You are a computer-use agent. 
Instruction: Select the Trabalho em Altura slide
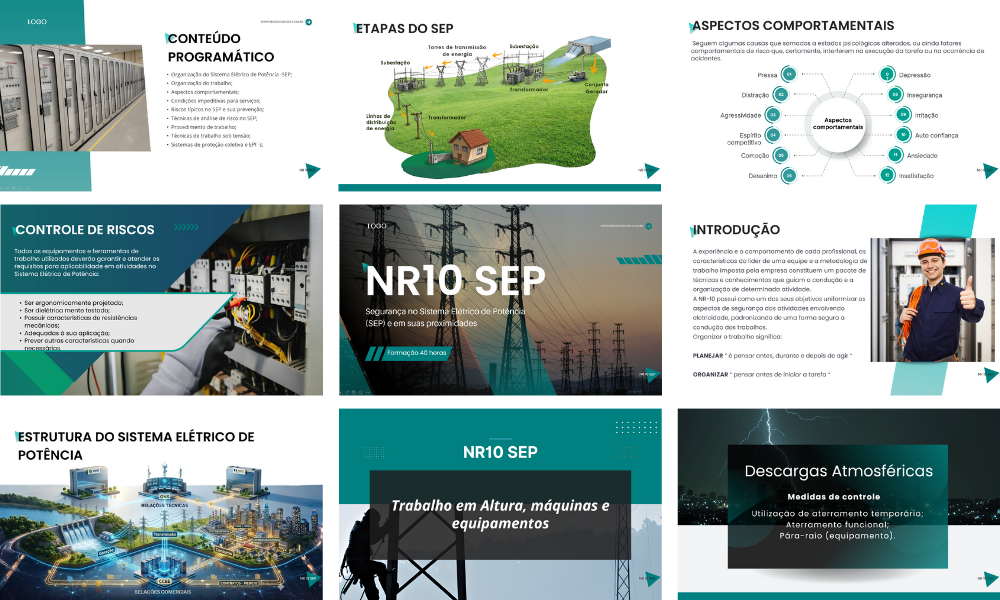click(500, 500)
